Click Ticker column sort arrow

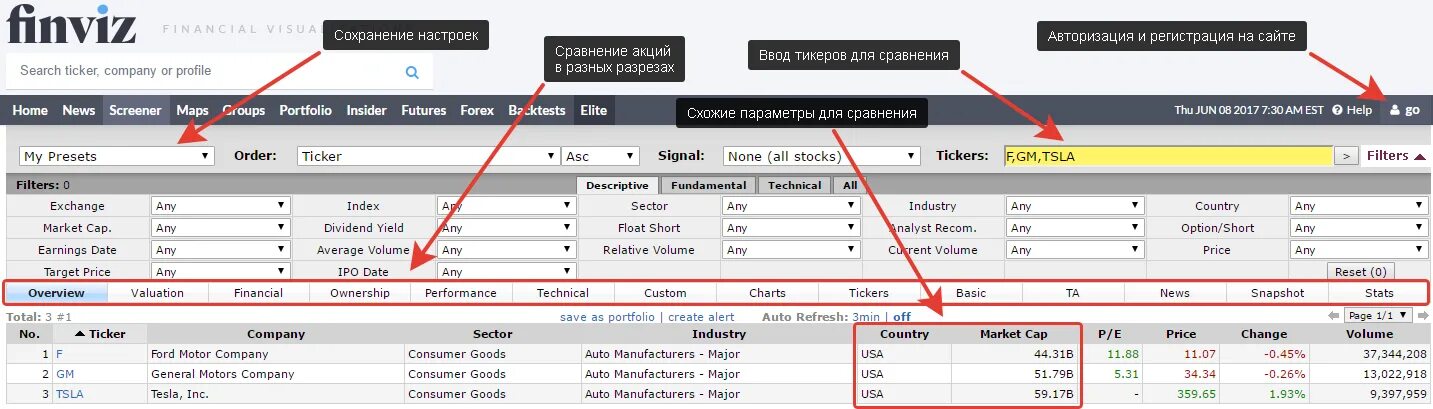(80, 334)
